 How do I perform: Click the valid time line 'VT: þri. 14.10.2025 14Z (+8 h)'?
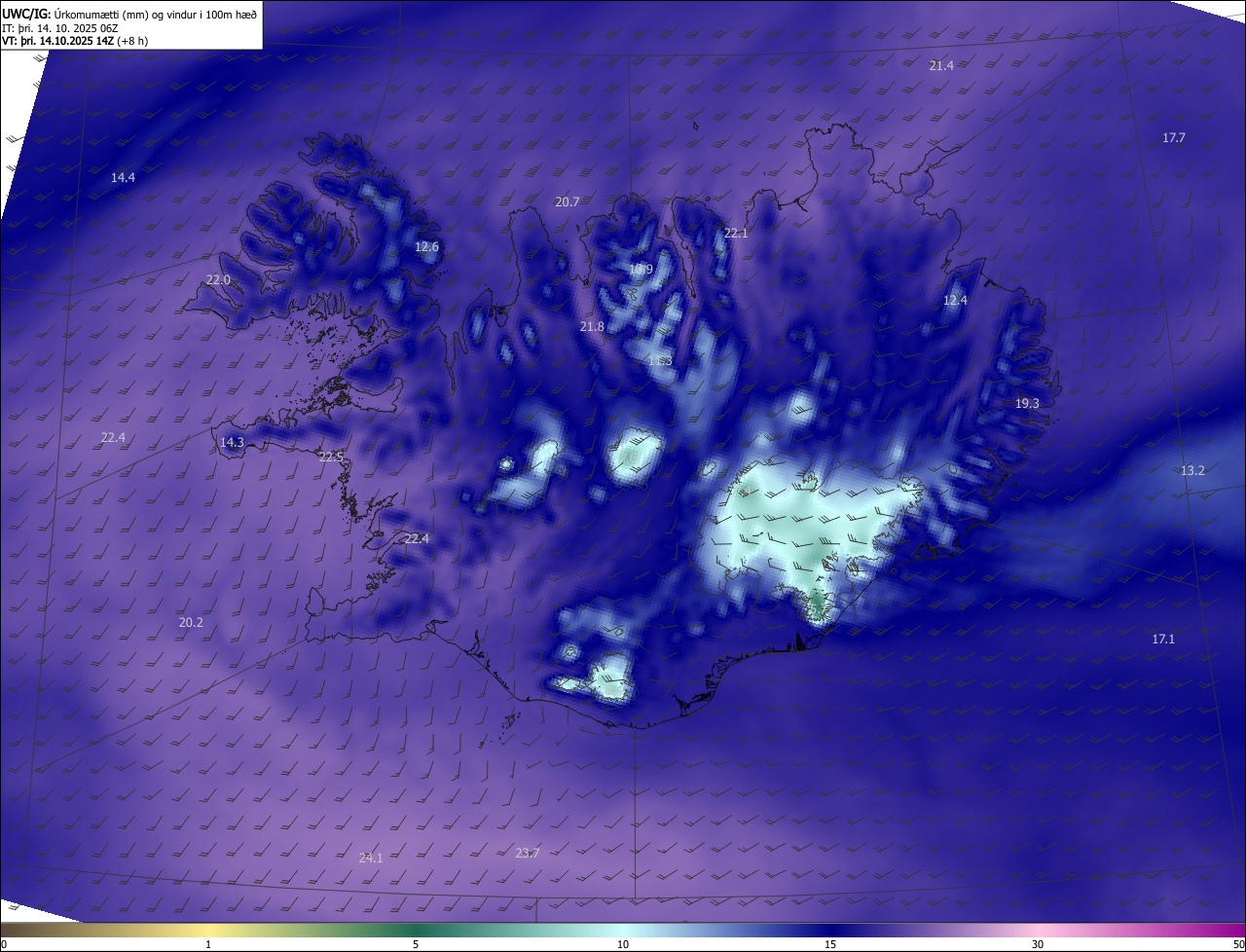click(x=75, y=41)
